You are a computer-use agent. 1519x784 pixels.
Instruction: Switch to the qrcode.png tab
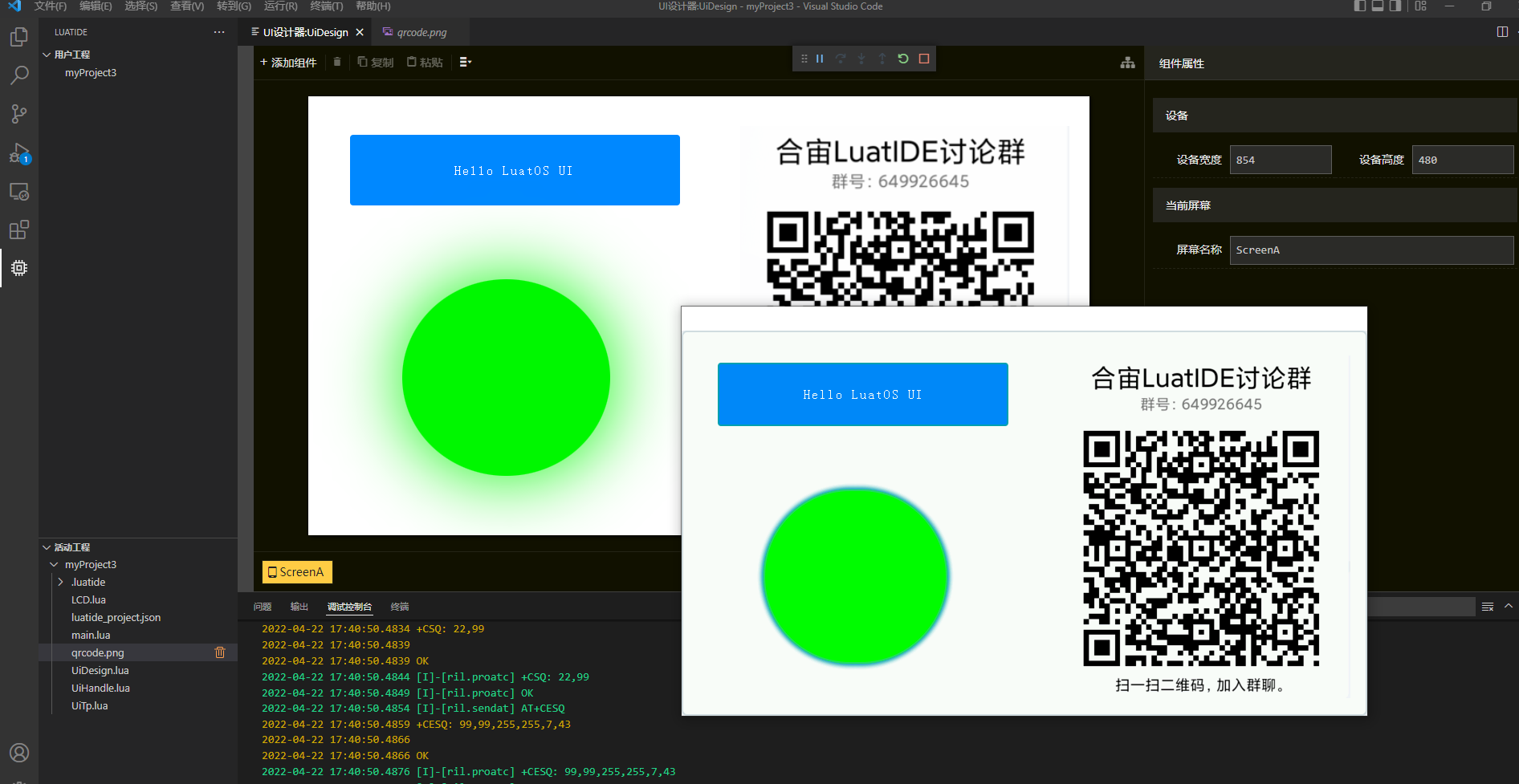(x=421, y=32)
